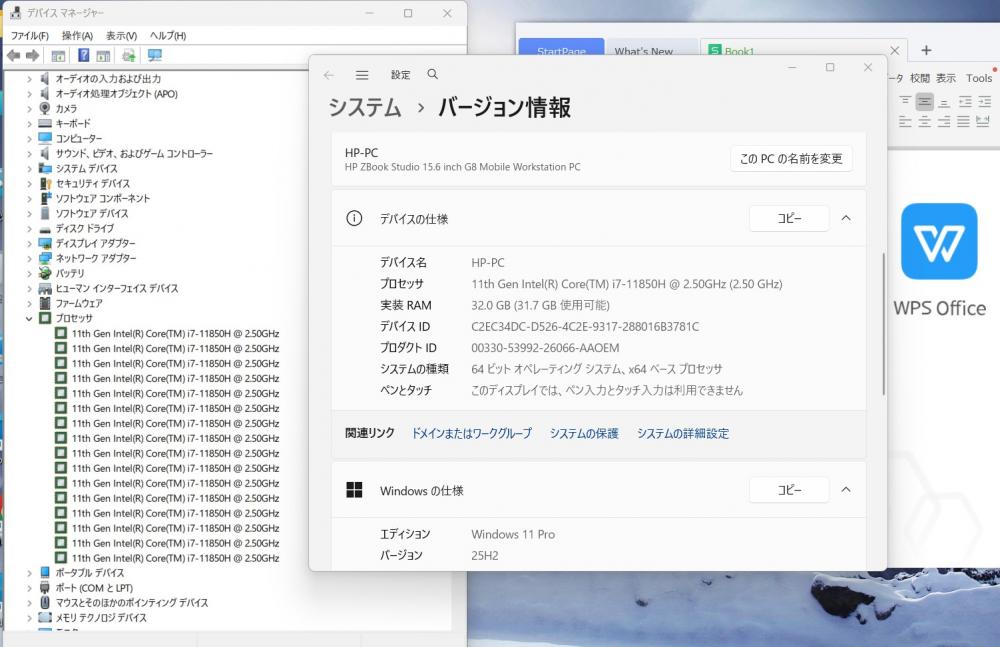Click the ネットワーク アダプター icon

(x=45, y=258)
